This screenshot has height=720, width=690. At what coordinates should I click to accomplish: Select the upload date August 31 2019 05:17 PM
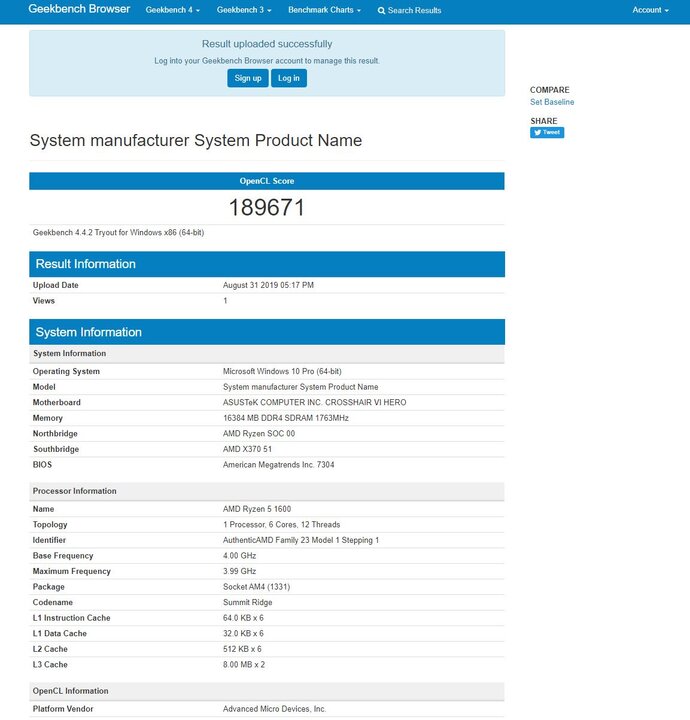(268, 285)
